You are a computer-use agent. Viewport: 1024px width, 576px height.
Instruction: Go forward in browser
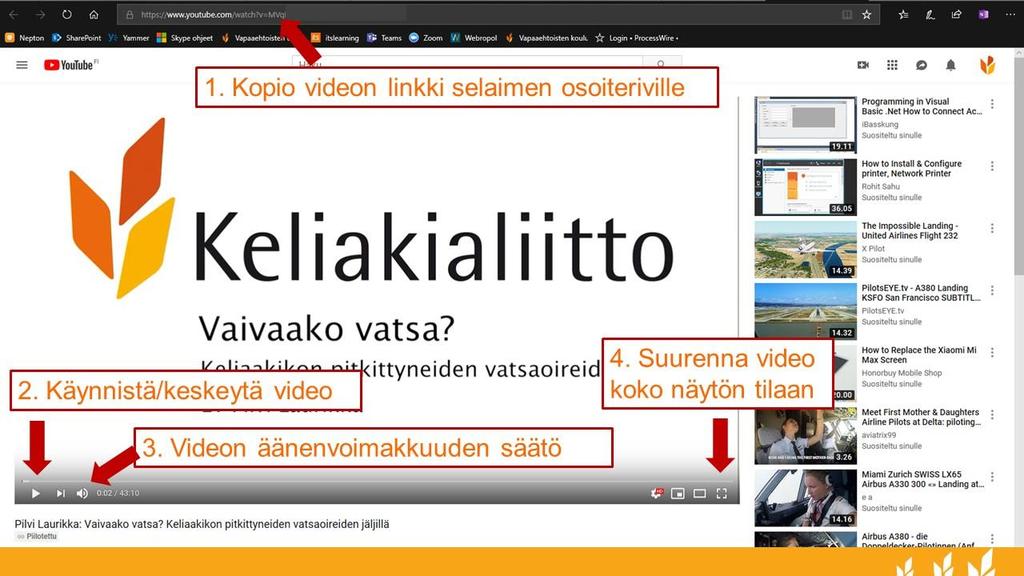click(40, 14)
